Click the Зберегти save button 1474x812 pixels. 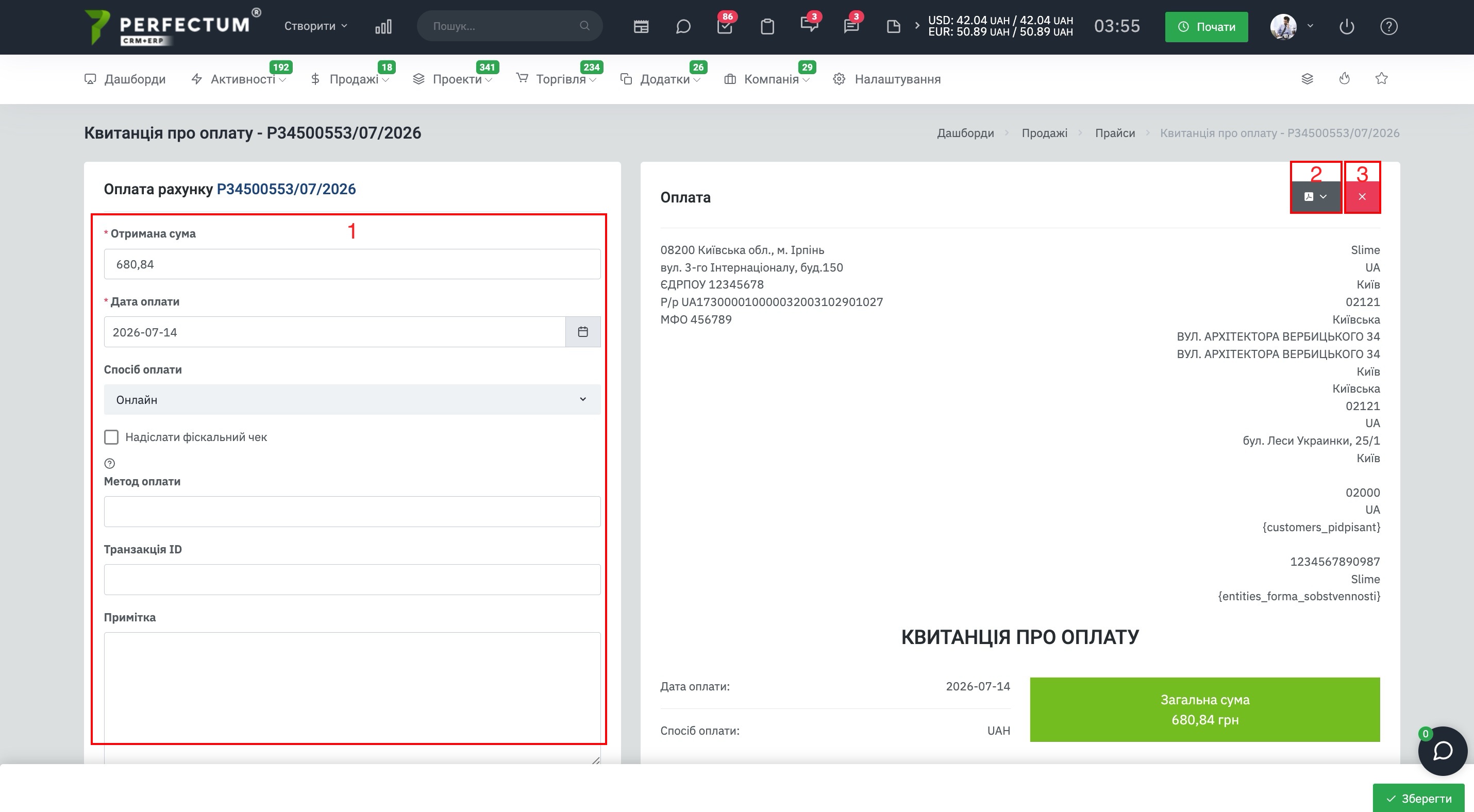[x=1418, y=798]
